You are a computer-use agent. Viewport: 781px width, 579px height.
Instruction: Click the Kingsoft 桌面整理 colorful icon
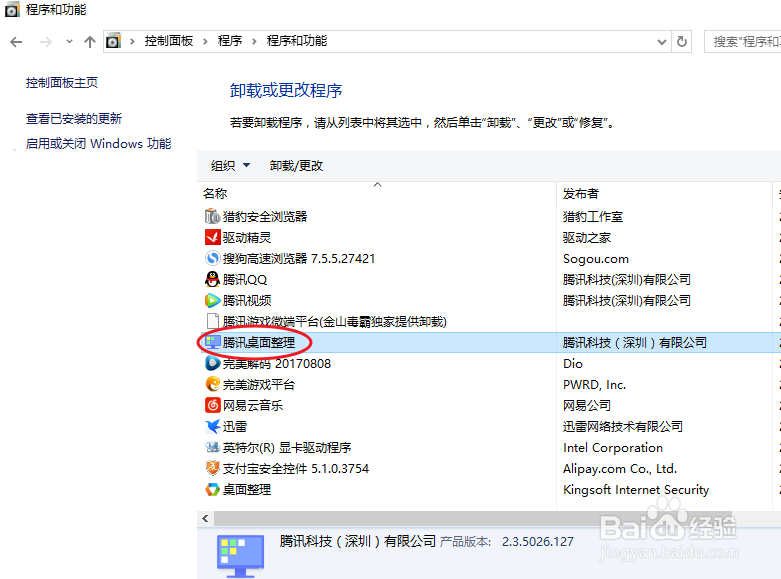[x=212, y=489]
